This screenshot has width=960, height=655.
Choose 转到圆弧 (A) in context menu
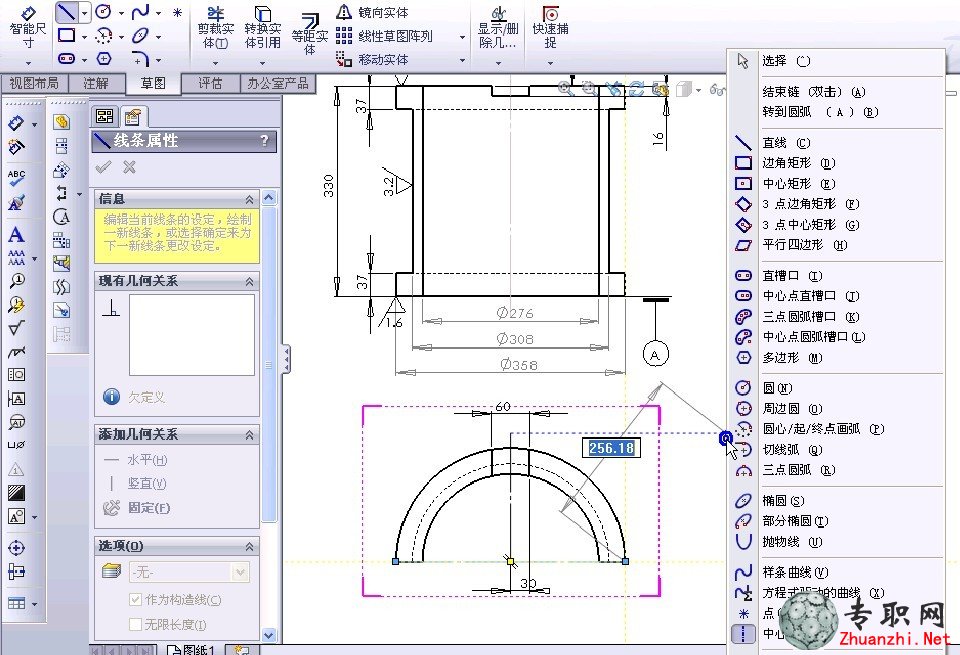pos(834,112)
